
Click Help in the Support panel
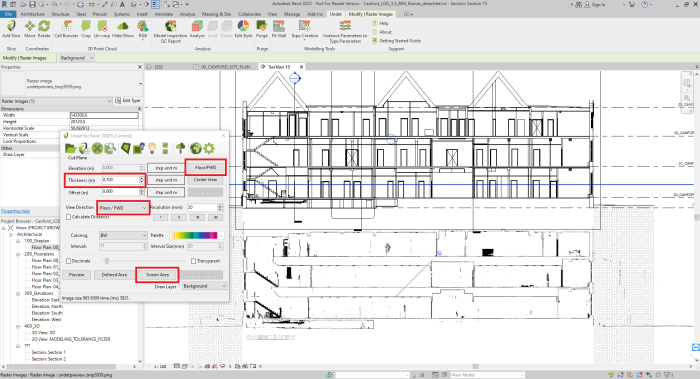click(380, 23)
